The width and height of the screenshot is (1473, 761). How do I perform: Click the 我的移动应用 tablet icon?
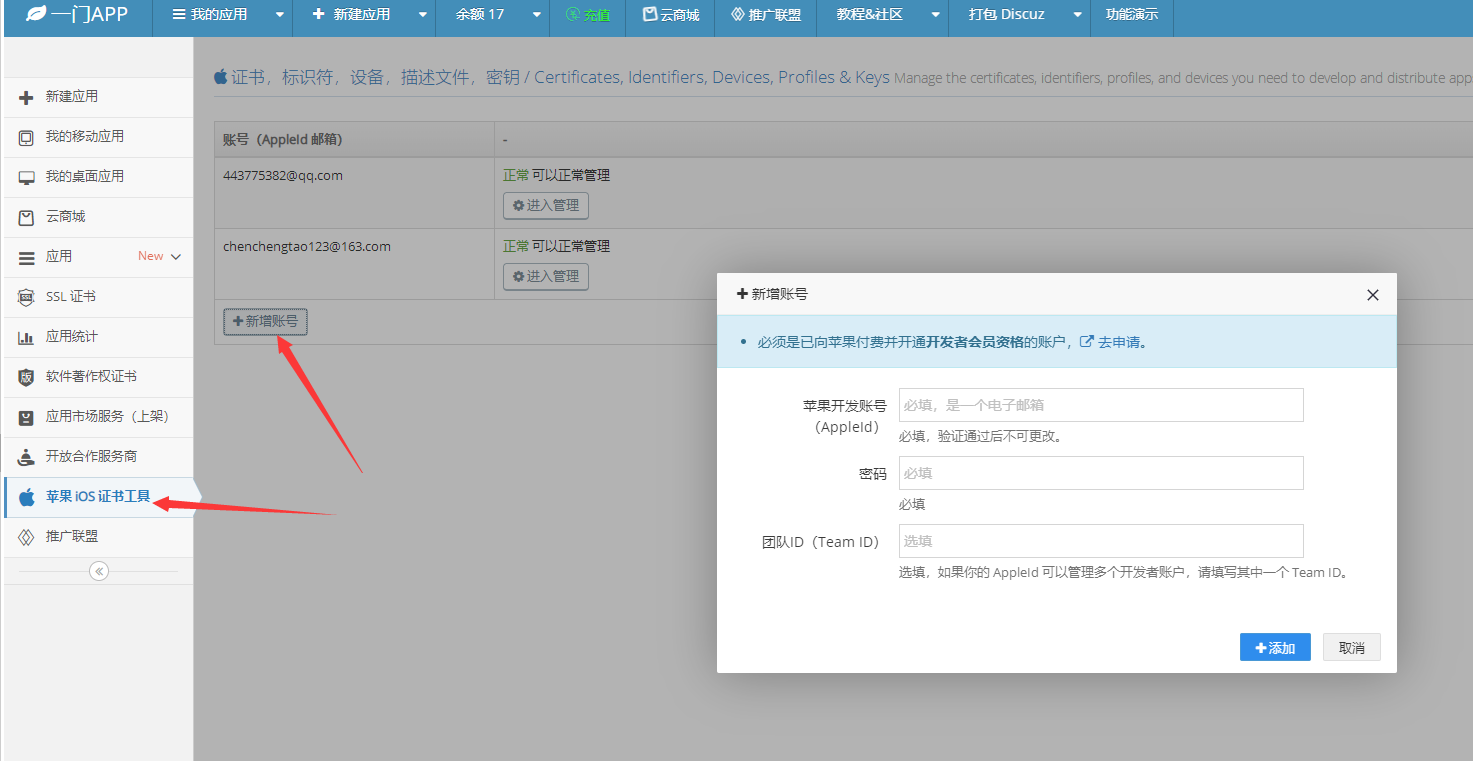[x=27, y=137]
